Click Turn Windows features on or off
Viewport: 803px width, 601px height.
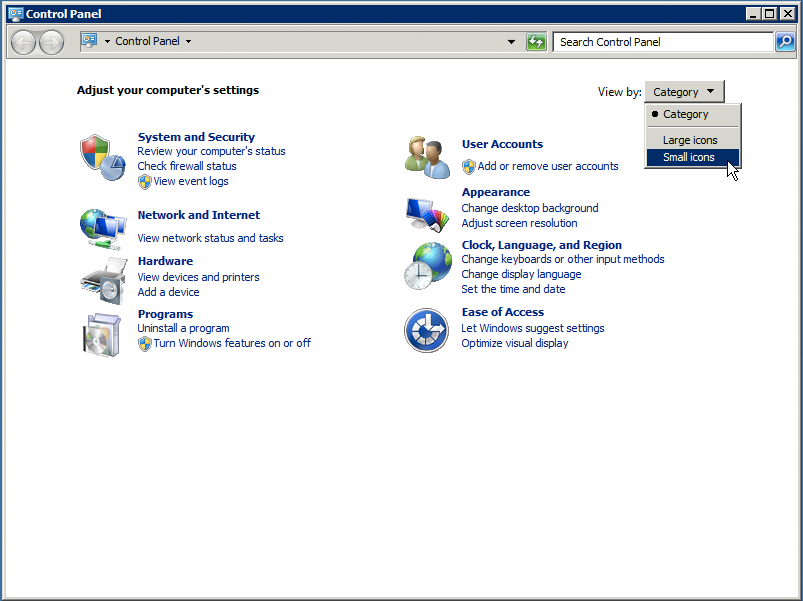coord(232,343)
